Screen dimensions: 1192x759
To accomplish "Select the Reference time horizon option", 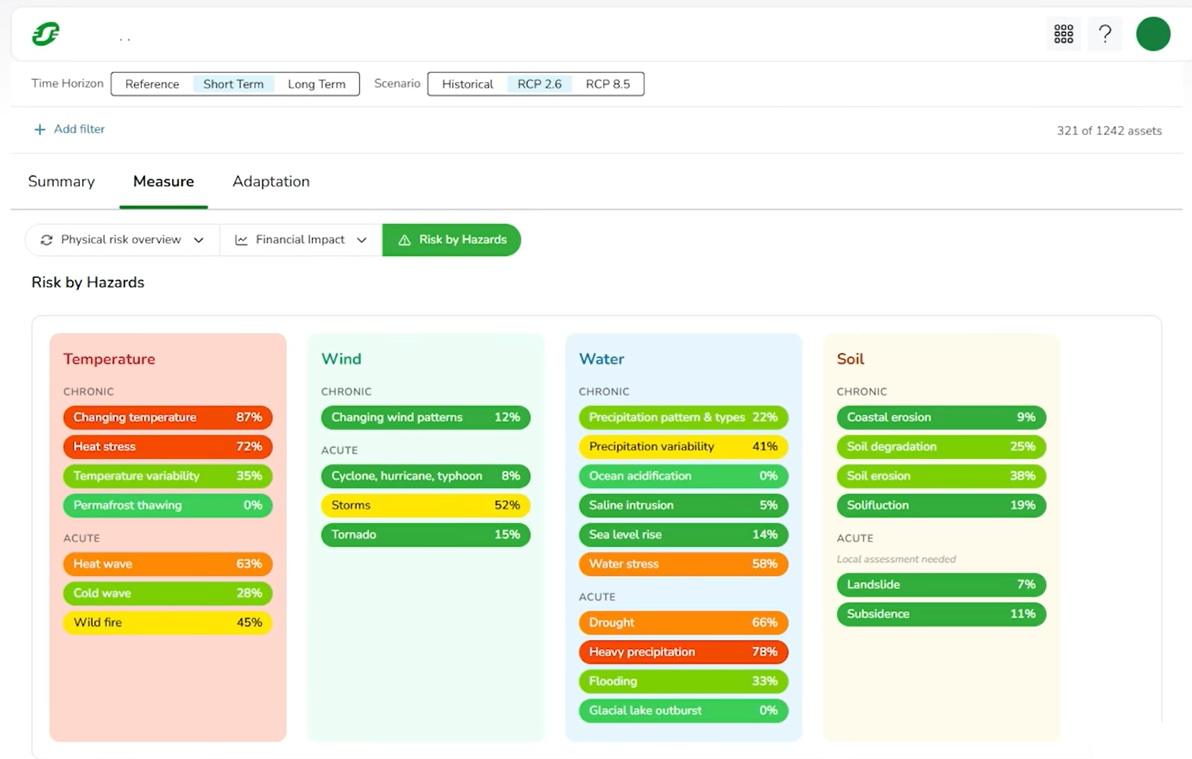I will (x=151, y=84).
